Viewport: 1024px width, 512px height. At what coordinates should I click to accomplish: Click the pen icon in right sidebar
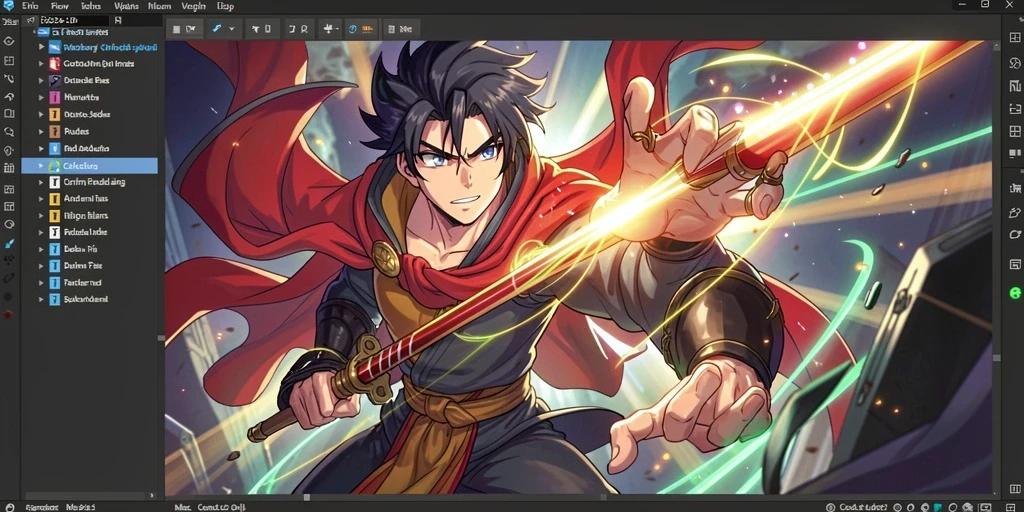coord(1014,212)
